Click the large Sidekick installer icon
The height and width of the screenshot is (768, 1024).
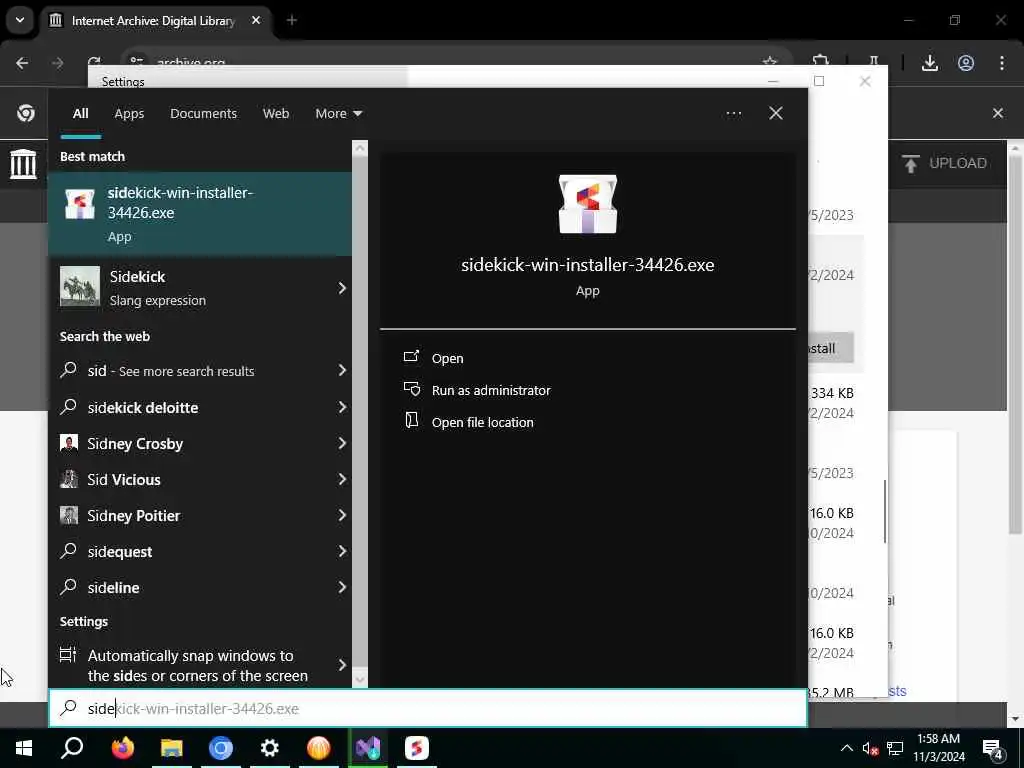(588, 204)
